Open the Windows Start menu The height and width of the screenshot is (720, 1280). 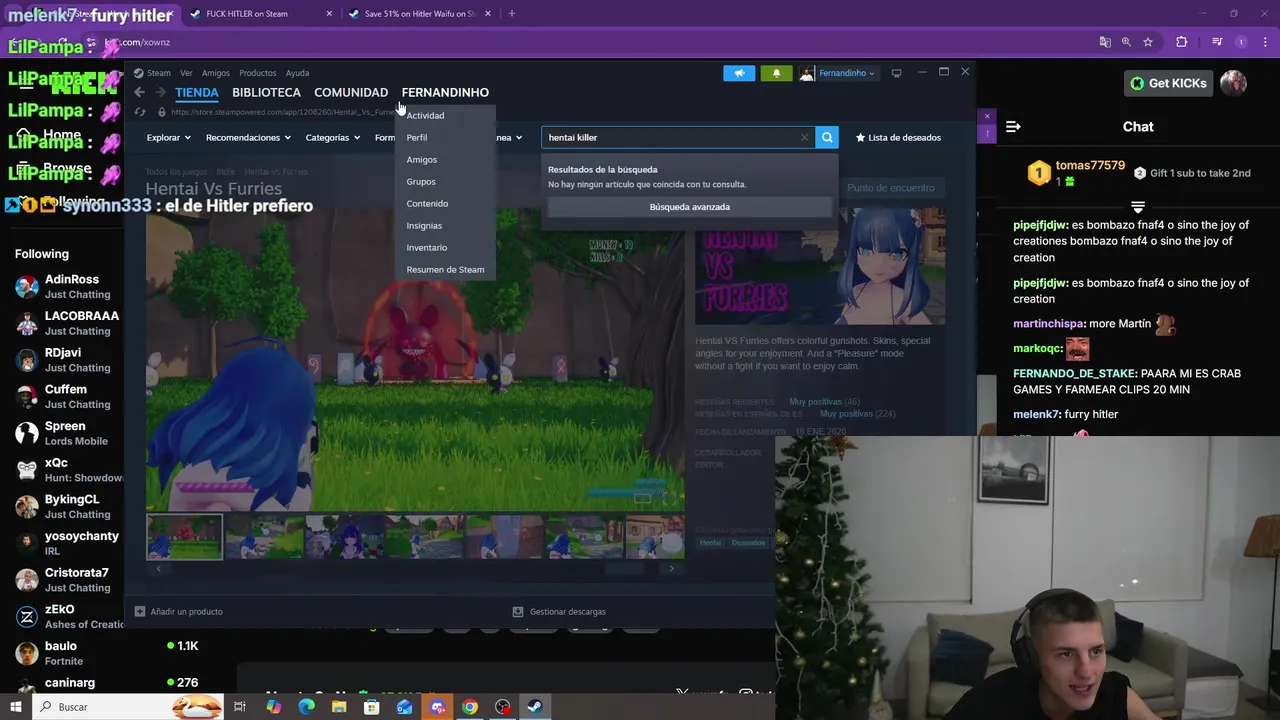click(15, 707)
